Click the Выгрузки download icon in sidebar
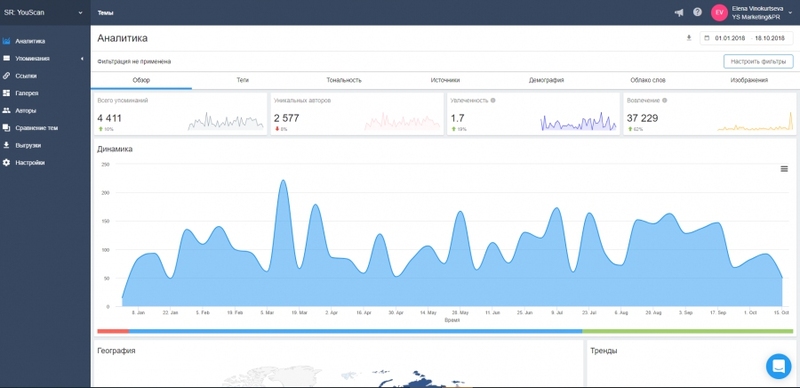The width and height of the screenshot is (800, 388). [6, 145]
